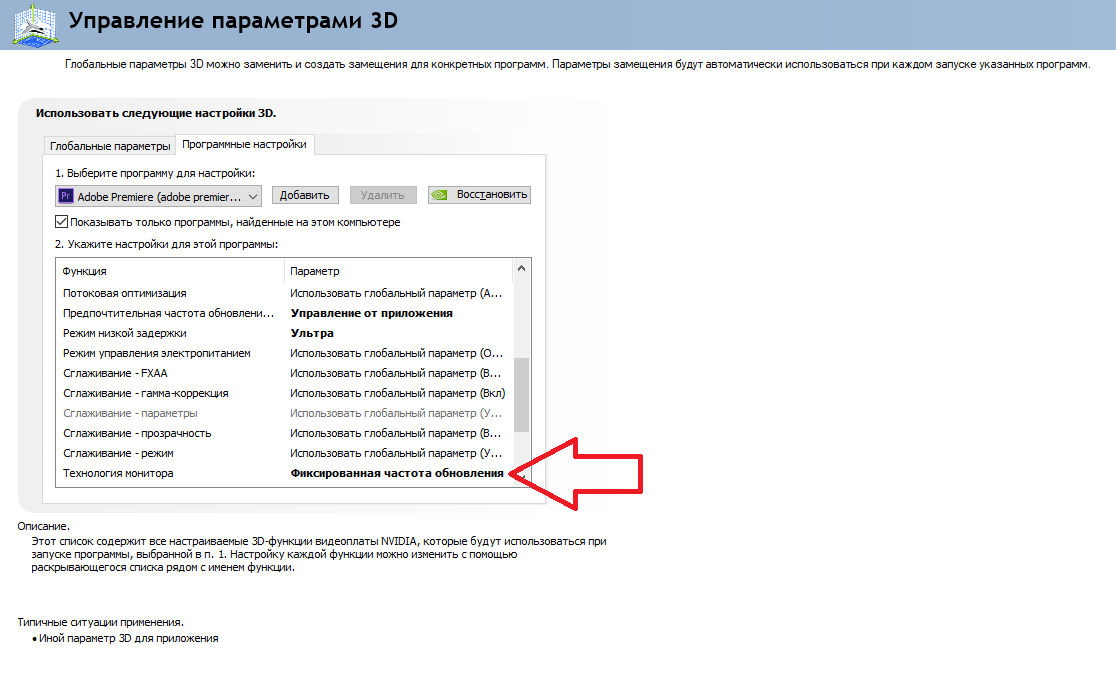Select Режим низкой задержки row

coord(284,333)
